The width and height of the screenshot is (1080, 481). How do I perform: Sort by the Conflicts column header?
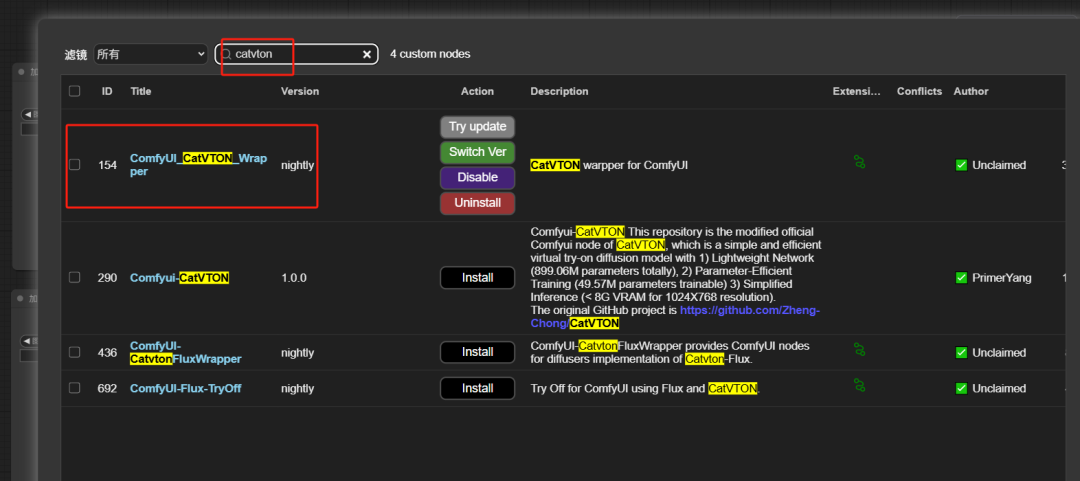click(919, 91)
